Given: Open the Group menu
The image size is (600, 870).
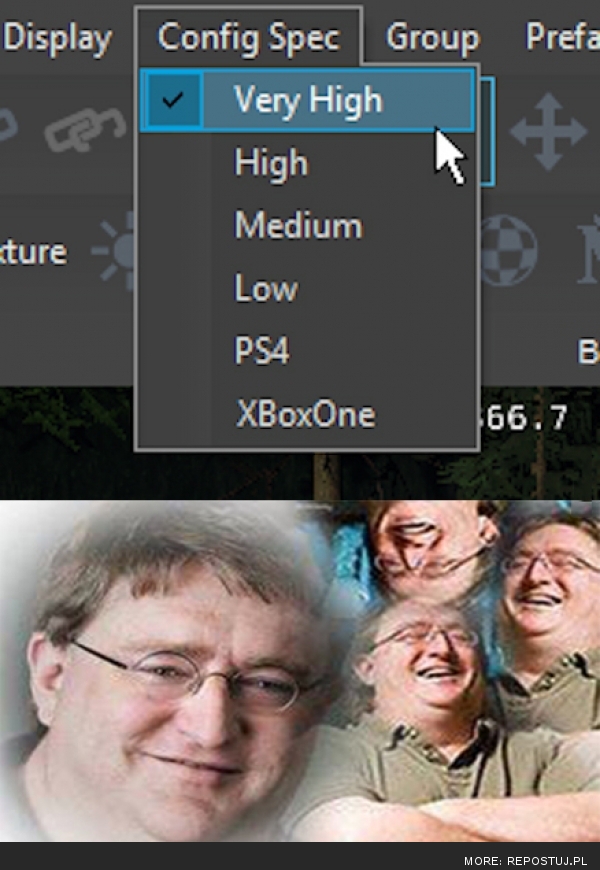Looking at the screenshot, I should pyautogui.click(x=432, y=38).
